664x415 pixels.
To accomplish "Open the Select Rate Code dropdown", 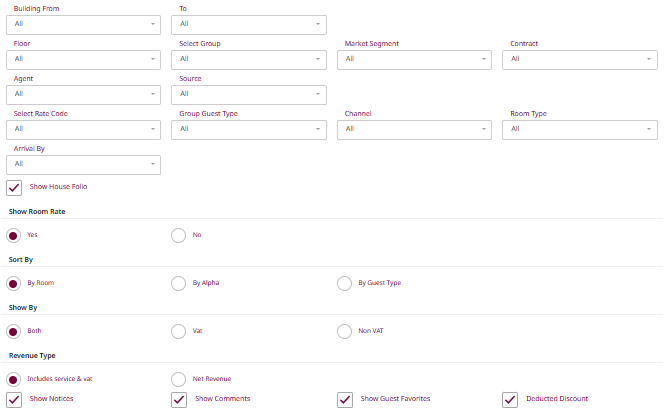I will tap(83, 129).
